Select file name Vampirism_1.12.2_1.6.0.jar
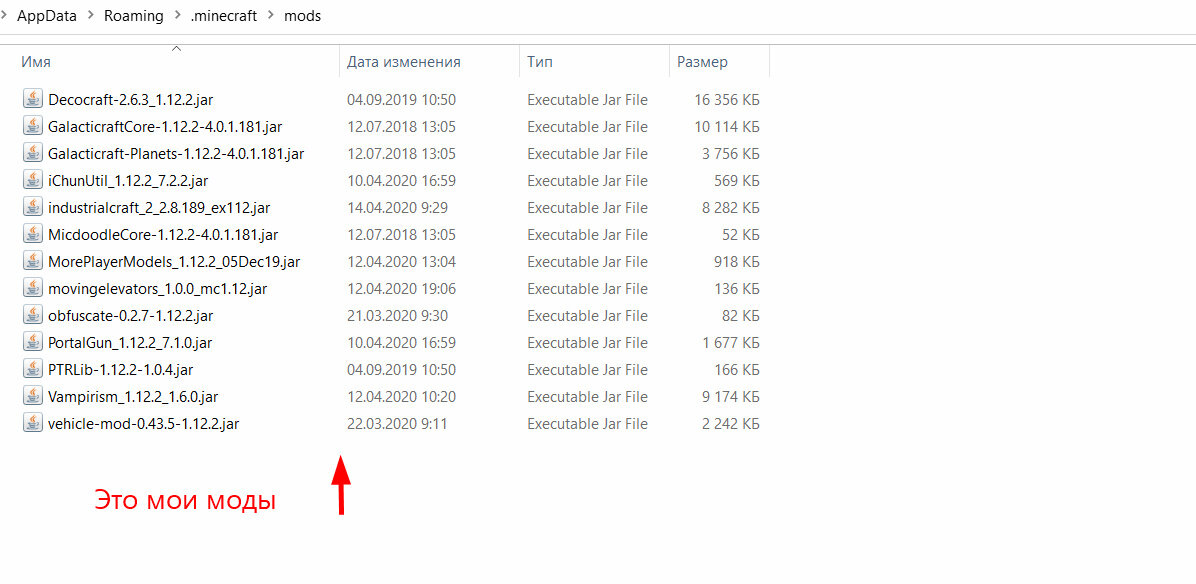Viewport: 1196px width, 584px height. click(x=133, y=396)
